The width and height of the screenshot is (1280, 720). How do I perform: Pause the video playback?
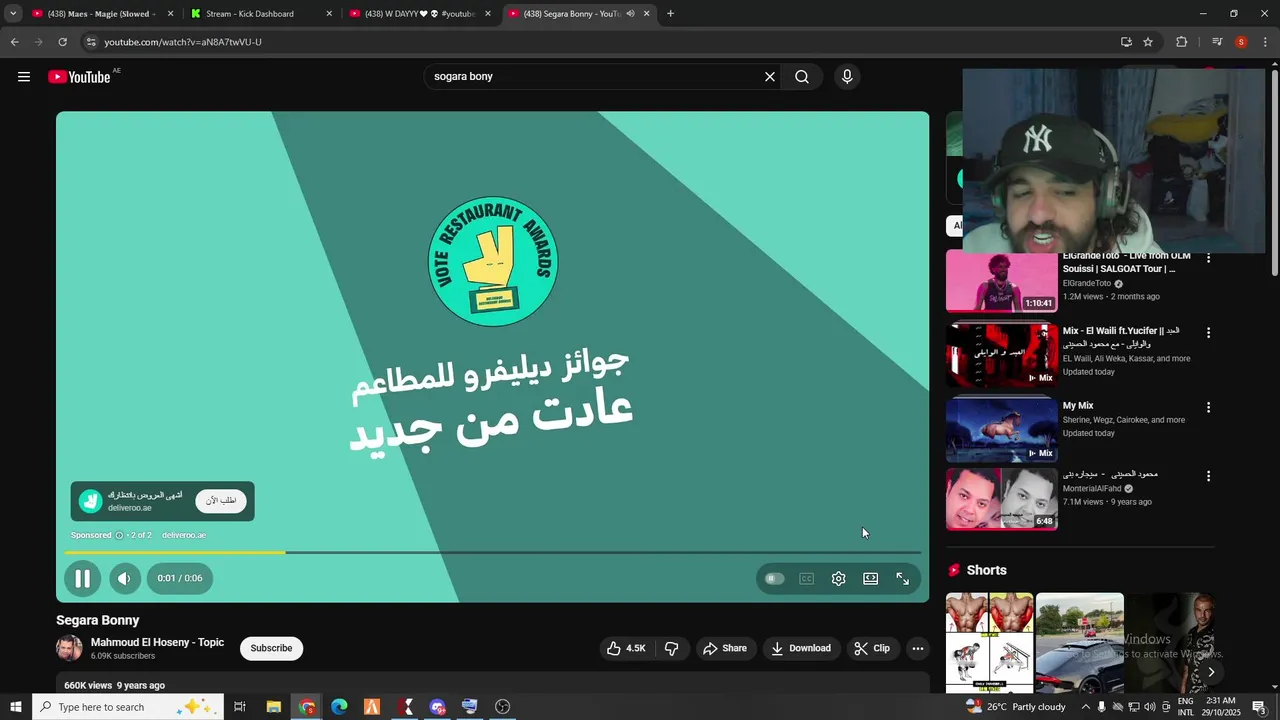(x=83, y=578)
